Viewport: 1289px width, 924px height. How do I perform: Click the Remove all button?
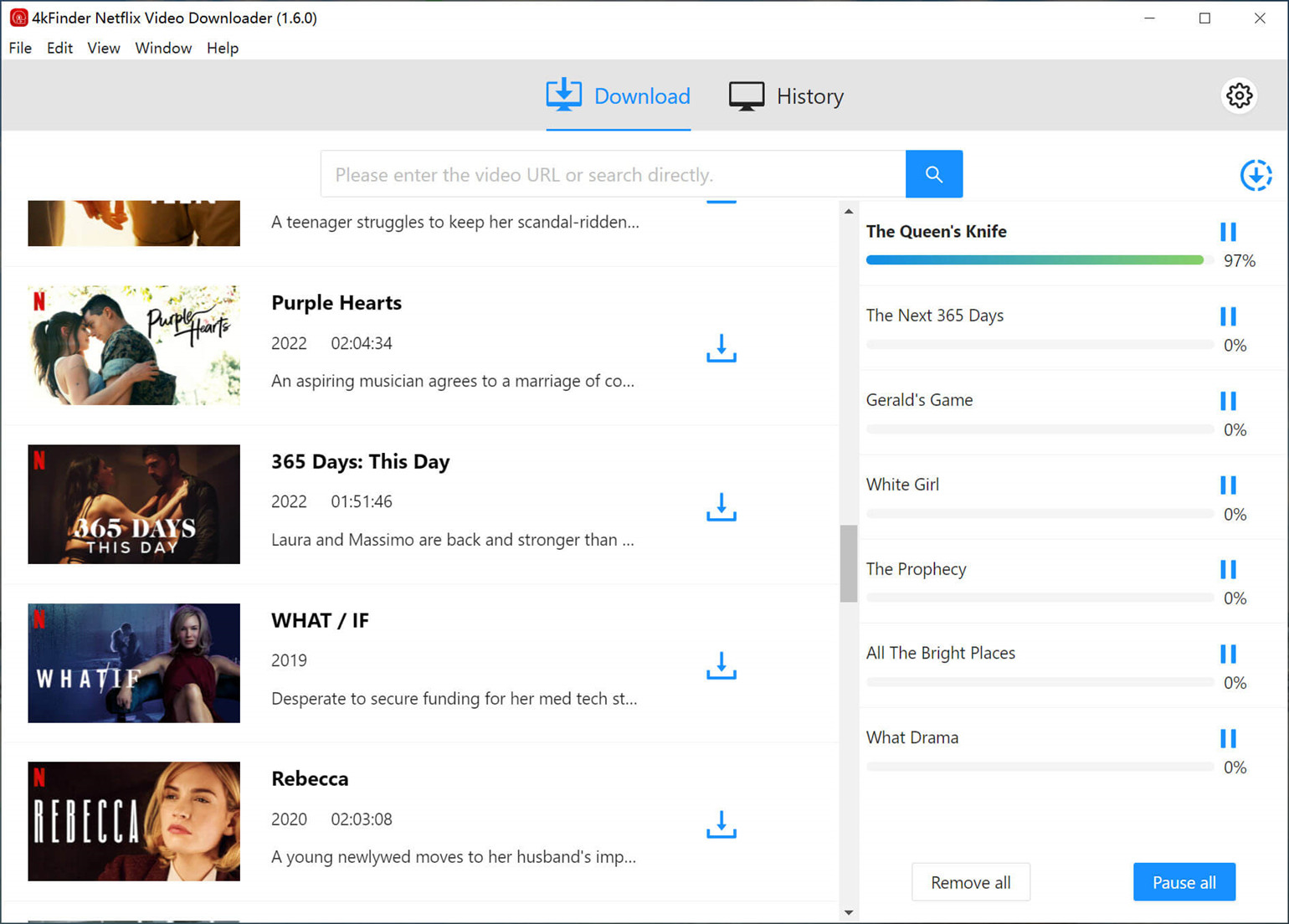pos(970,882)
